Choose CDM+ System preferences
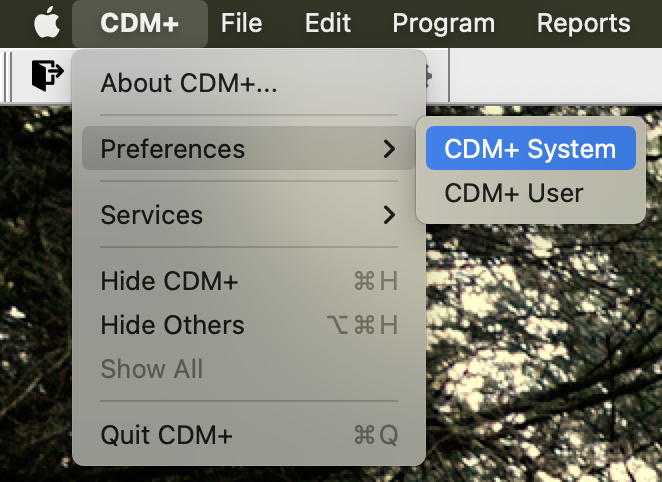Image resolution: width=662 pixels, height=482 pixels. (x=530, y=149)
